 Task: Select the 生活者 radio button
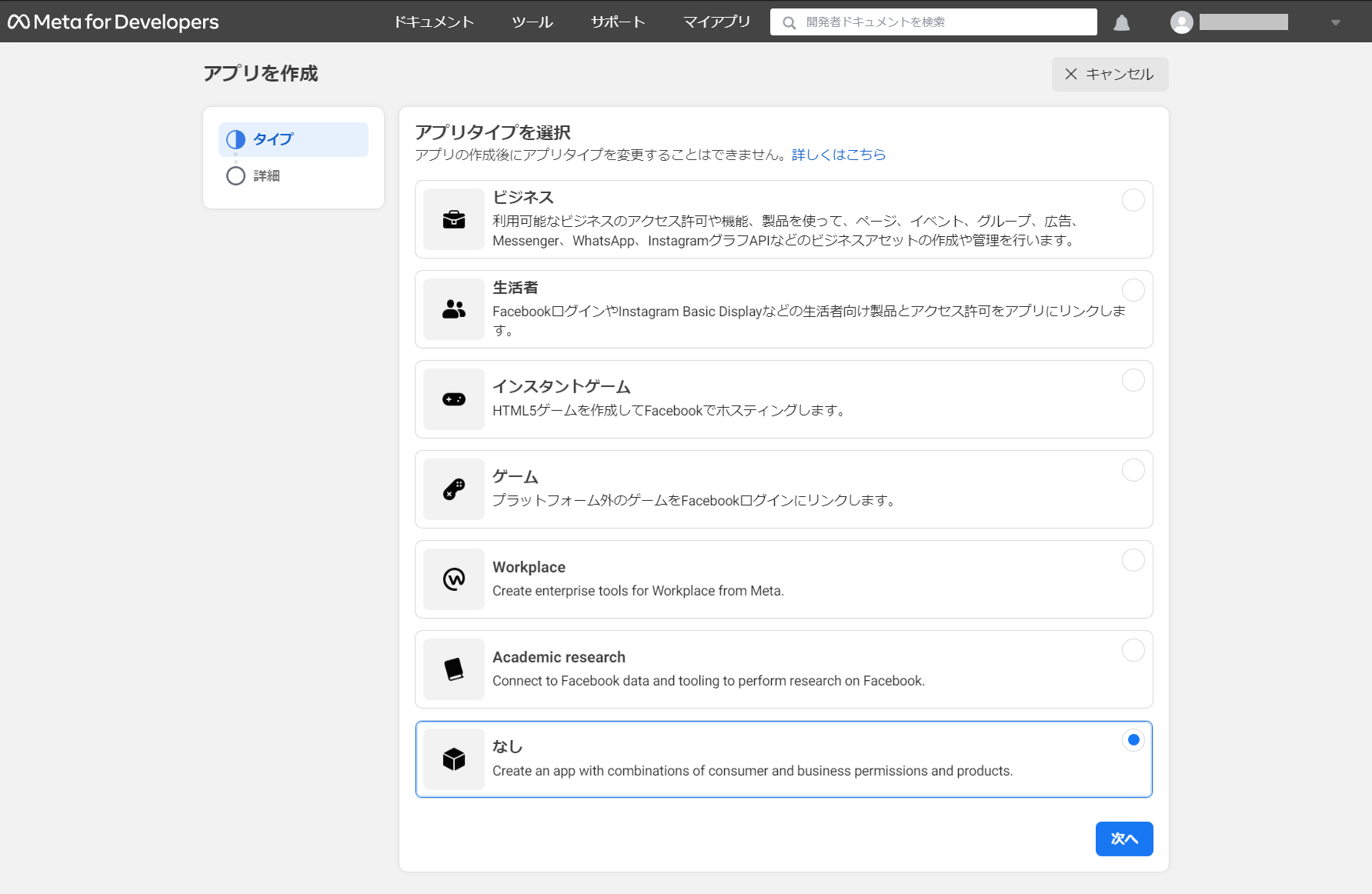1133,290
